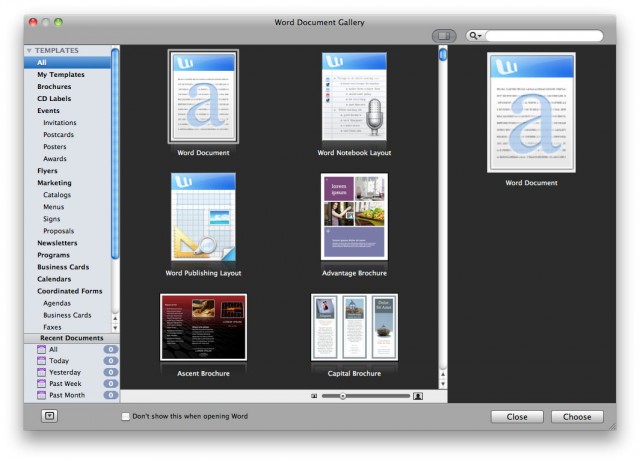Screen dimensions: 640x463
Task: Collapse the TEMPLATES disclosure triangle
Action: tap(29, 51)
